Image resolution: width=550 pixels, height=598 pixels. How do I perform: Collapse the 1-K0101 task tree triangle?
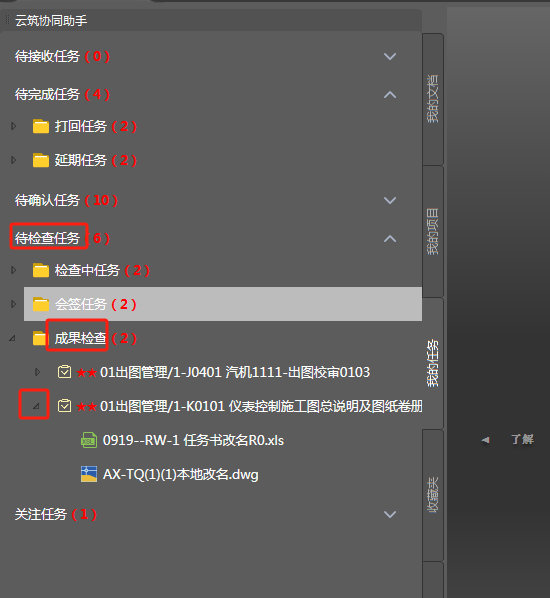[35, 406]
